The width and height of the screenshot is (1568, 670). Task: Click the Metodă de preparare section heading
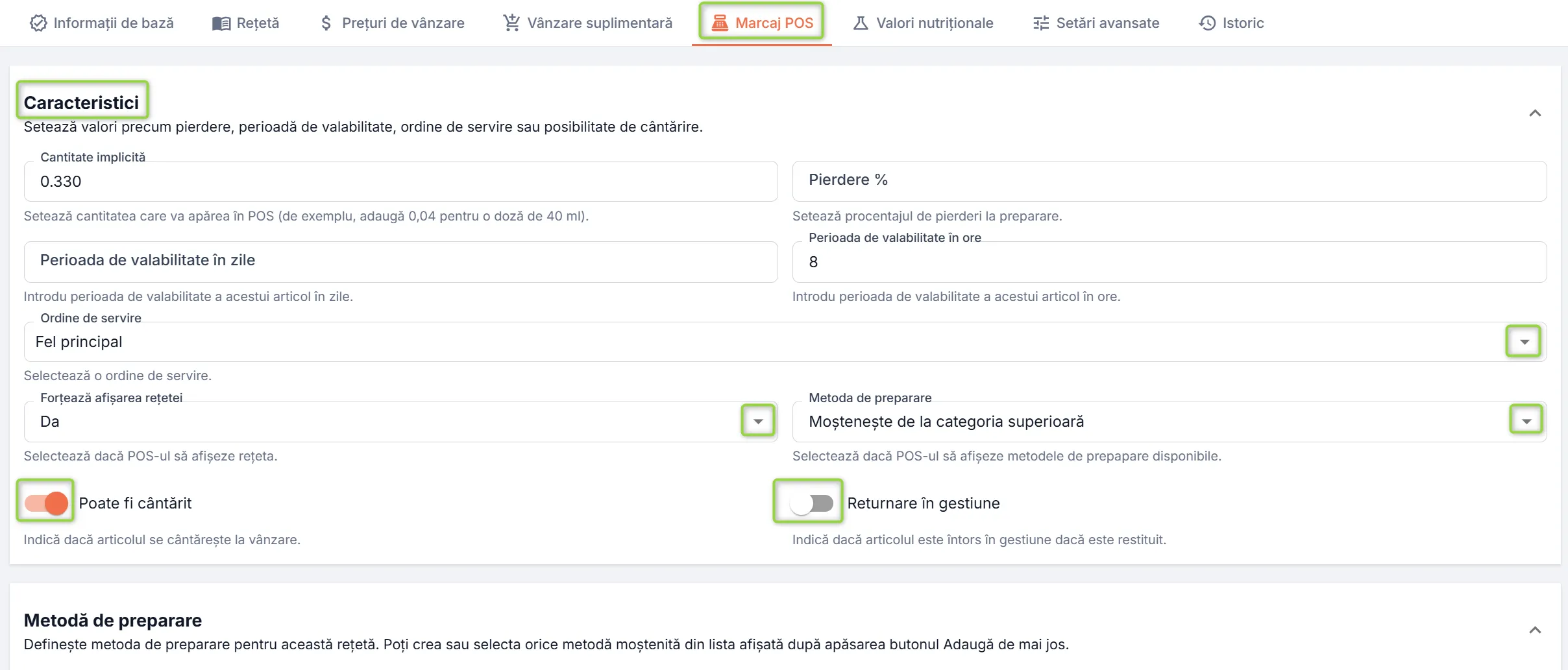pyautogui.click(x=113, y=621)
